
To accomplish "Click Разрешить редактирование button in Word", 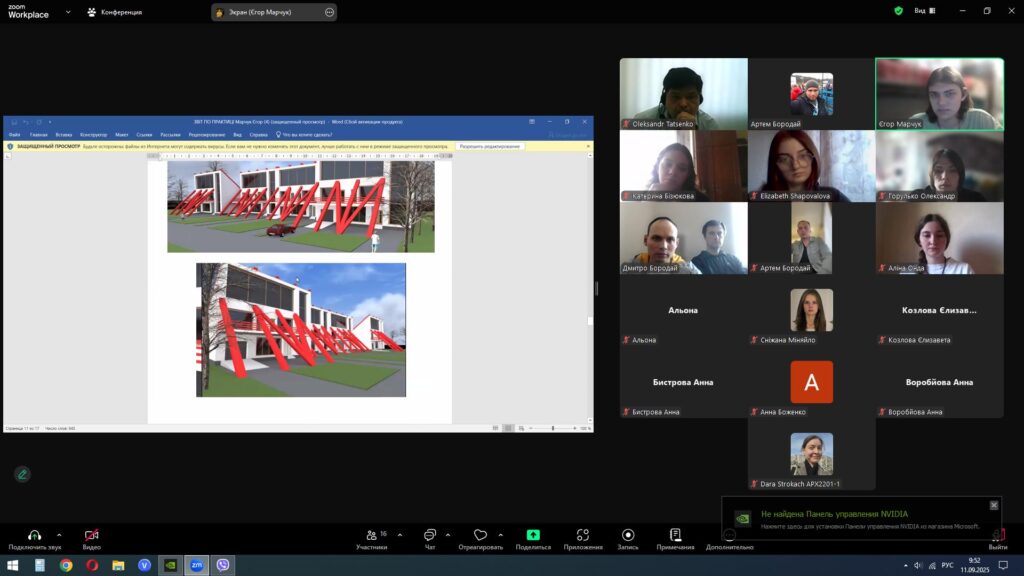I will coord(489,146).
